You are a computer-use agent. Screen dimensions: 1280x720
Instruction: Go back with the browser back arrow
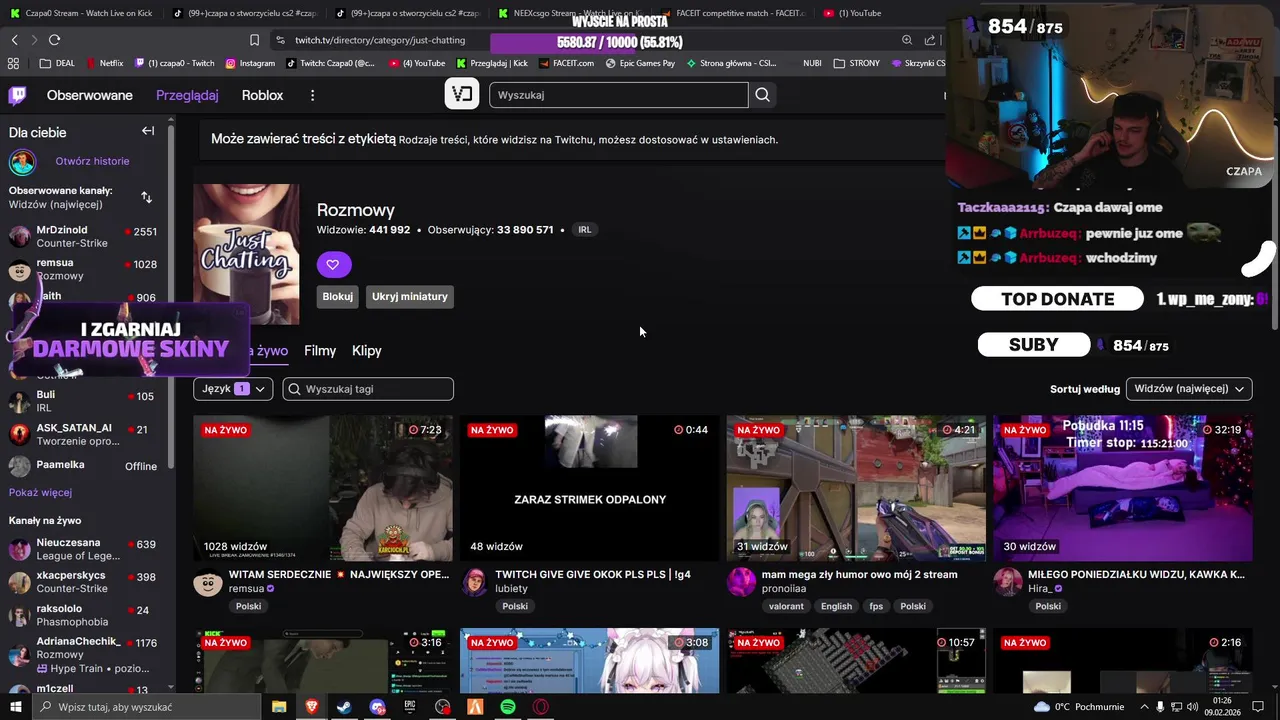tap(14, 40)
